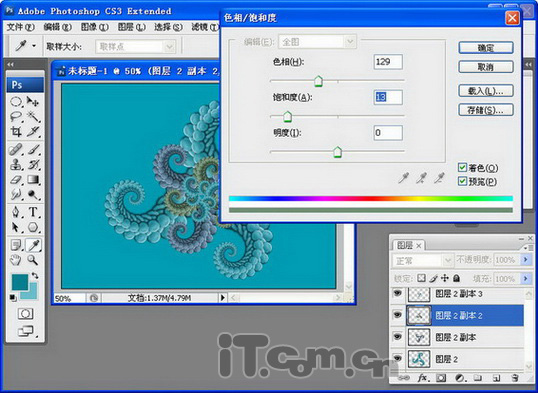Add a layer mask
This screenshot has width=538, height=393.
tap(441, 378)
